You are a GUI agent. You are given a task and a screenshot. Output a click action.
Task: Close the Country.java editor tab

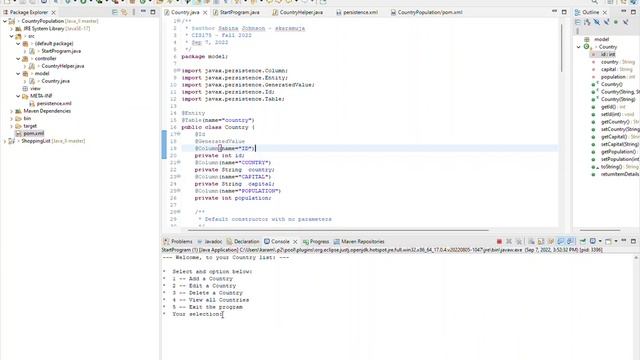205,13
